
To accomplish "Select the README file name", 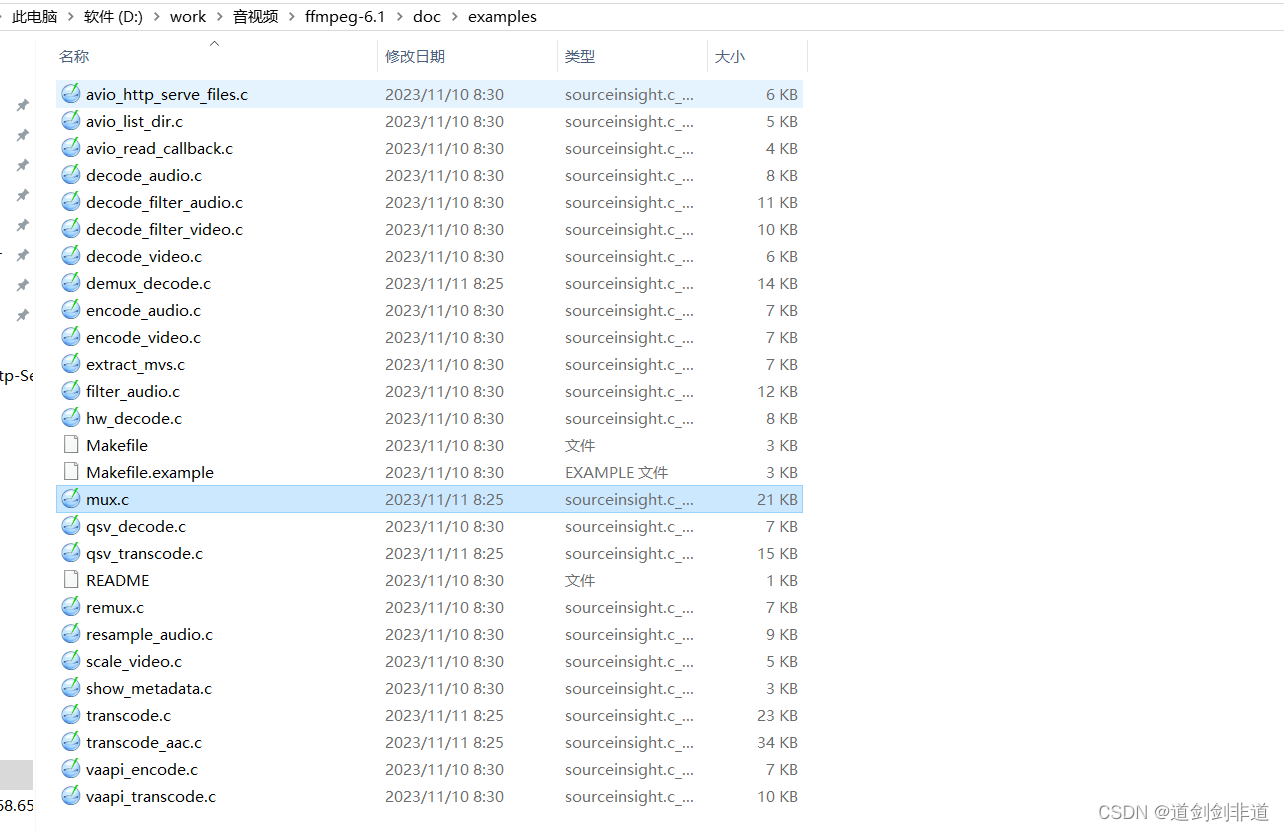I will (118, 580).
